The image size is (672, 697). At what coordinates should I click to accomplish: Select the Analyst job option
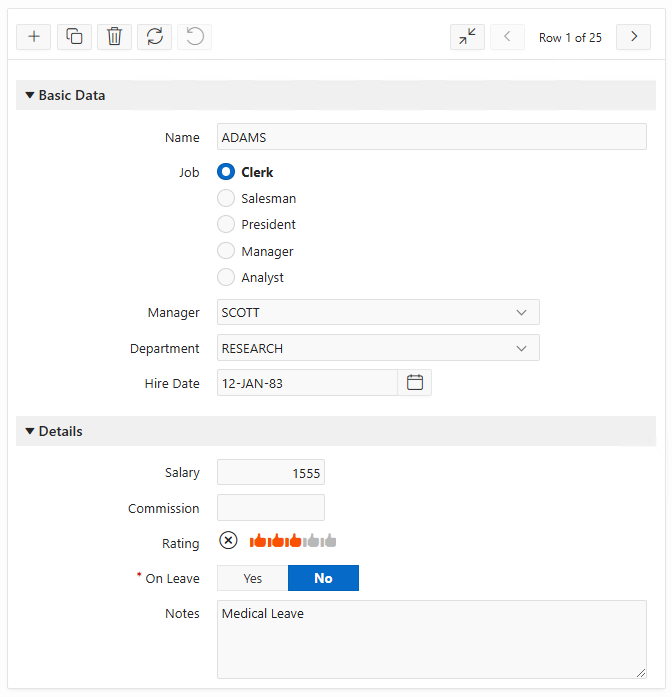pyautogui.click(x=250, y=277)
